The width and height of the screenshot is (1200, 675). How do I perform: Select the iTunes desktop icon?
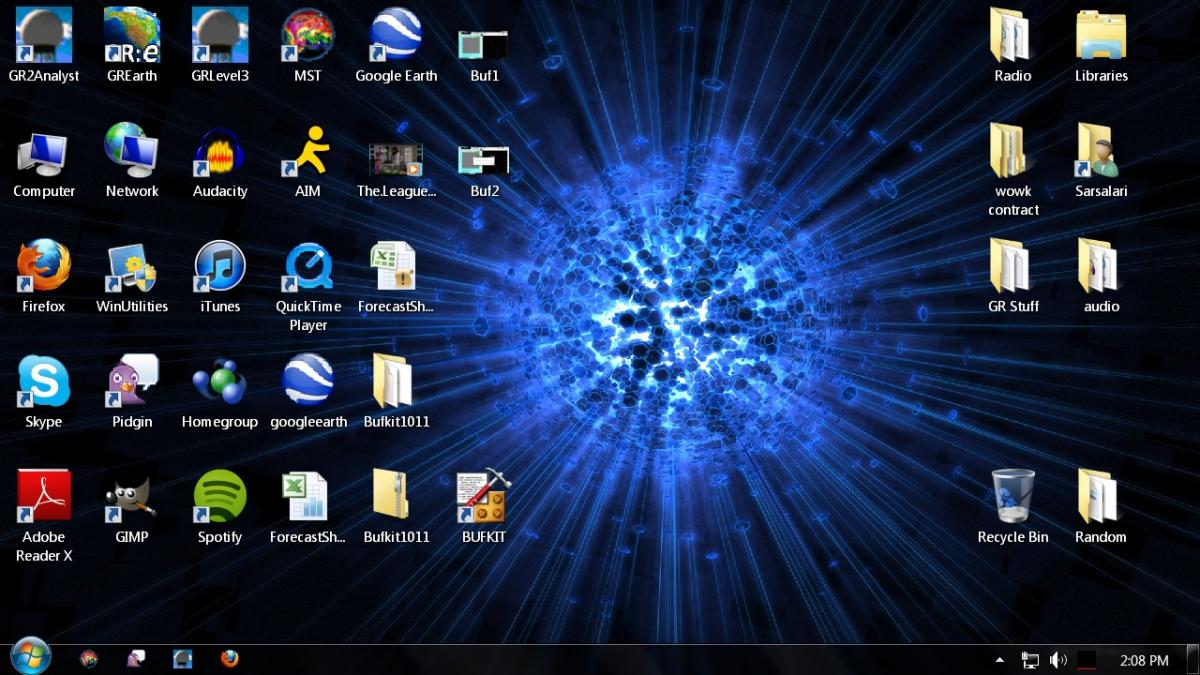[220, 277]
